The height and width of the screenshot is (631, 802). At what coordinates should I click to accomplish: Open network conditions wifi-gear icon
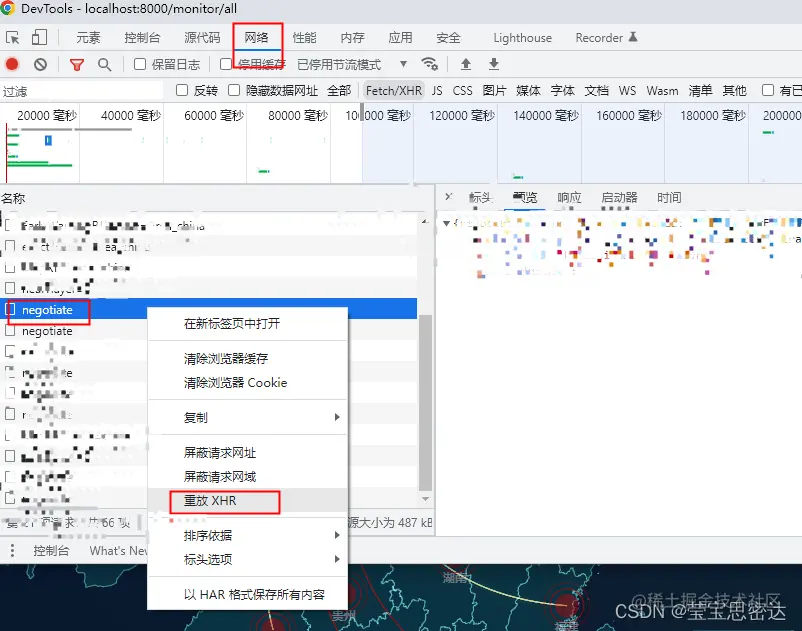429,64
